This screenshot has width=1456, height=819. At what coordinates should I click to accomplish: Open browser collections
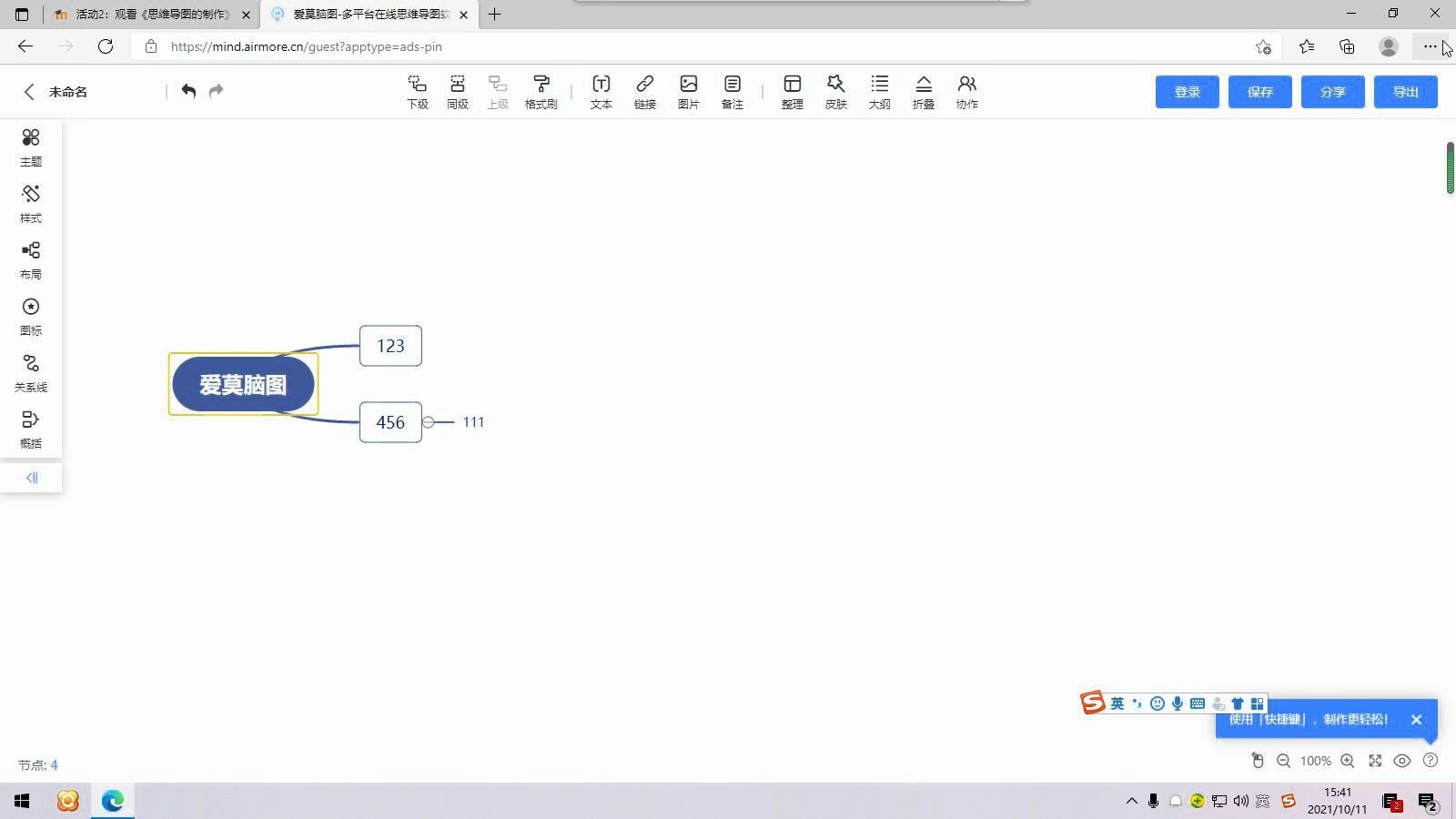(x=1347, y=46)
